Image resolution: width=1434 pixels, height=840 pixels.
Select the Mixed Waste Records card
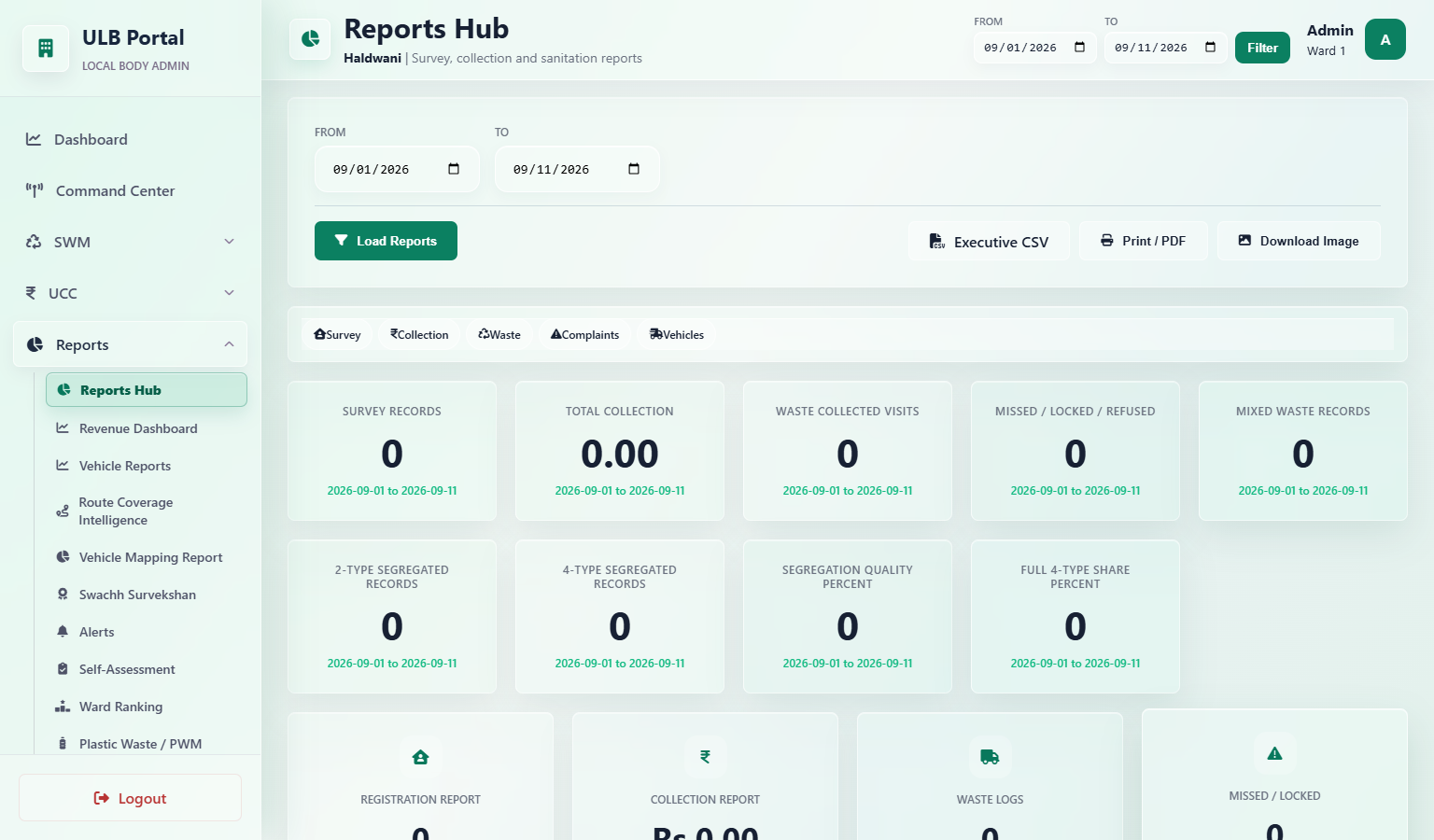(x=1303, y=451)
